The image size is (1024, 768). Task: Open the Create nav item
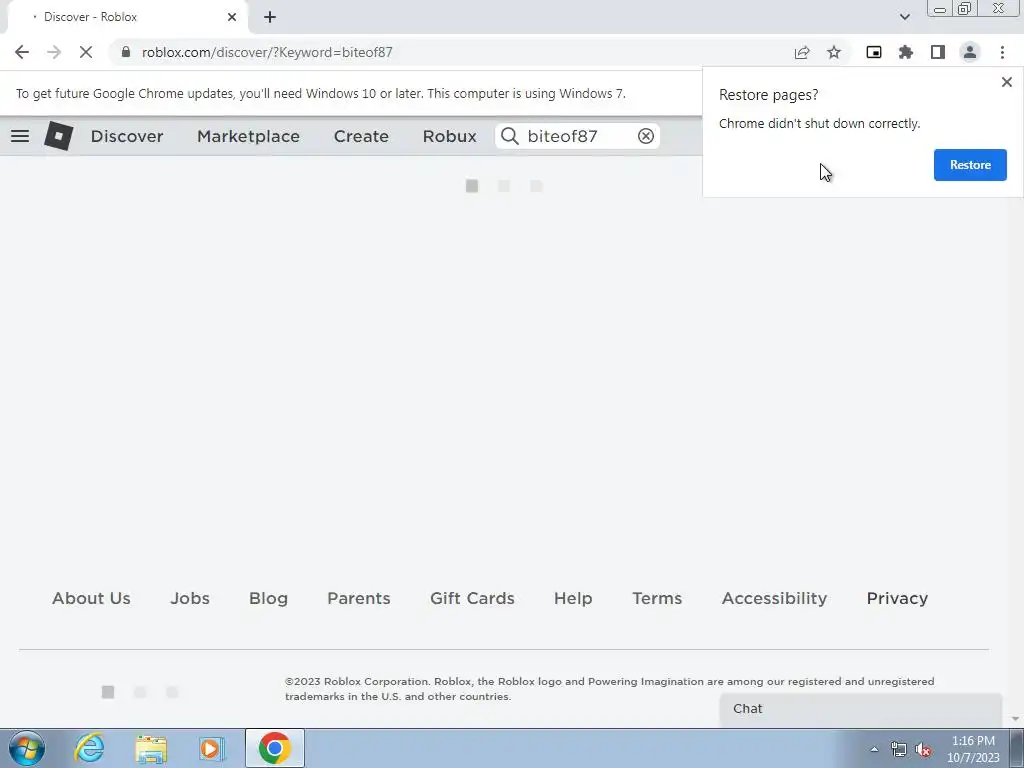(x=361, y=136)
